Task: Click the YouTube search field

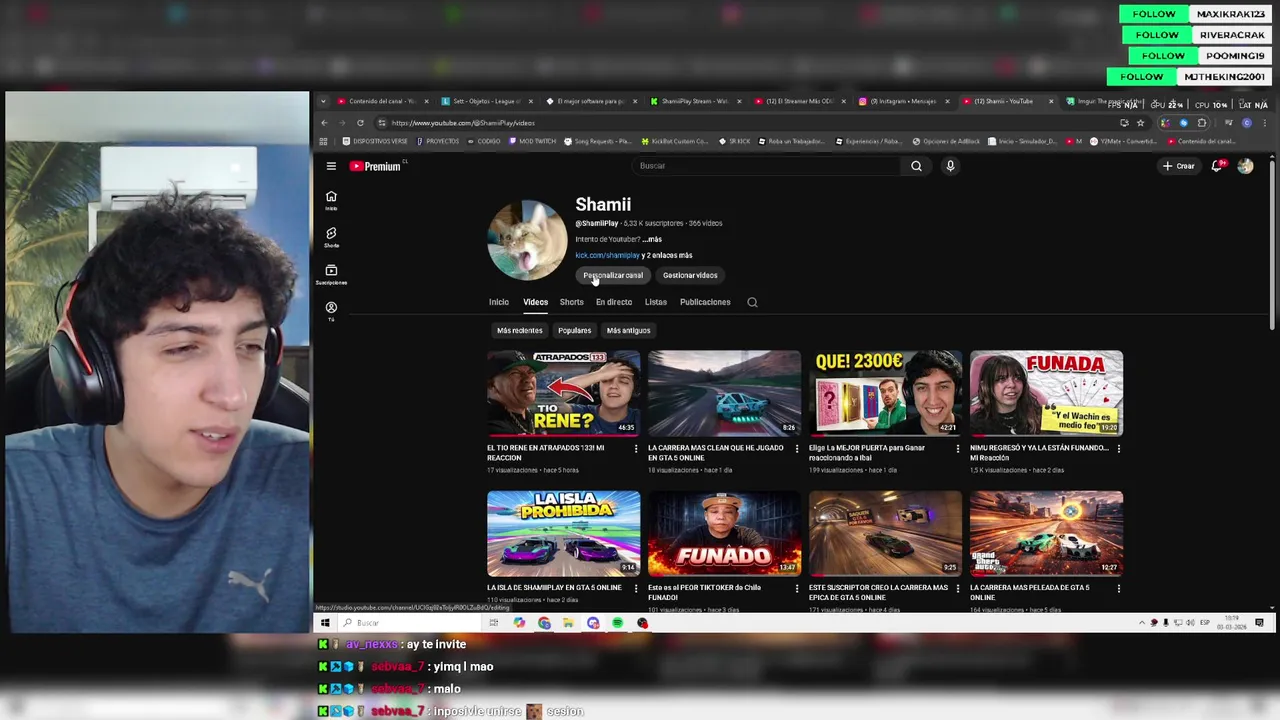Action: [765, 166]
